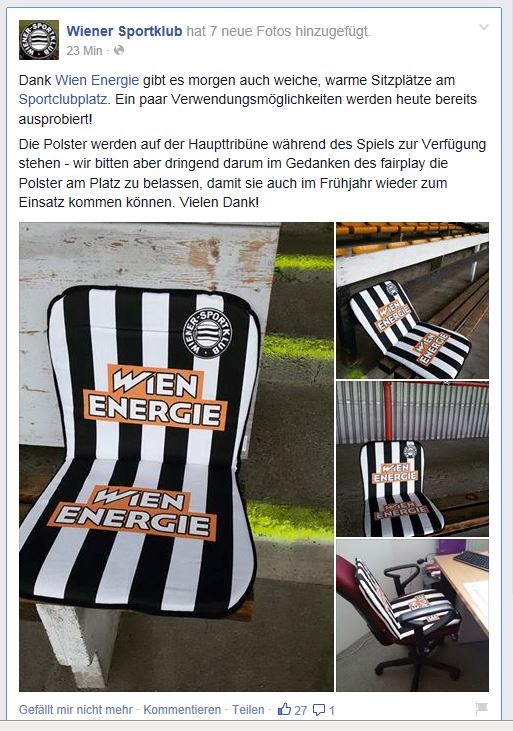This screenshot has width=513, height=731.
Task: Open the large striped seat cushion photo
Action: 176,457
